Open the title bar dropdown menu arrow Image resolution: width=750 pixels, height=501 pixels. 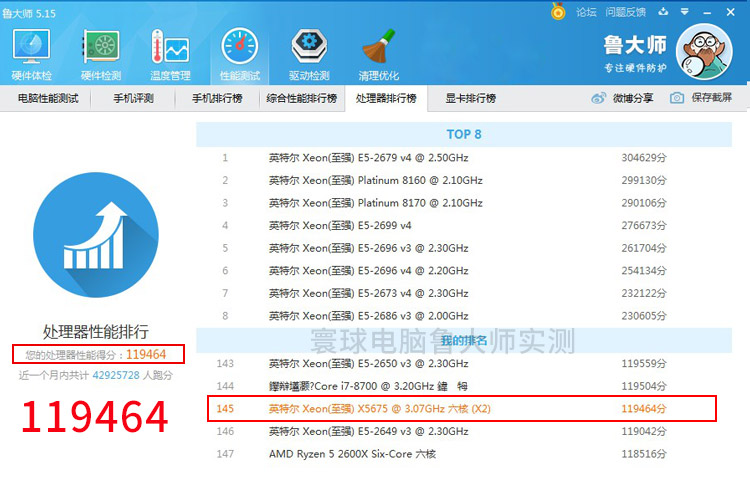(684, 12)
